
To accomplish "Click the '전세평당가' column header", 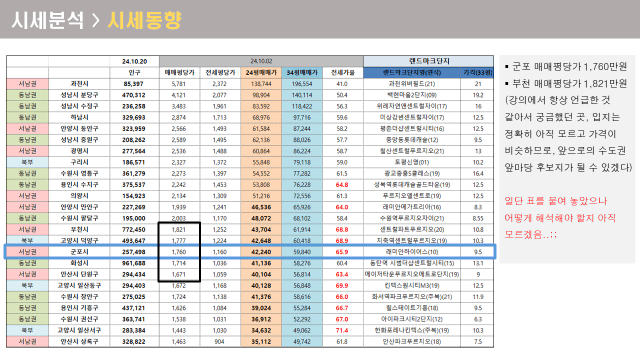I will (x=220, y=73).
